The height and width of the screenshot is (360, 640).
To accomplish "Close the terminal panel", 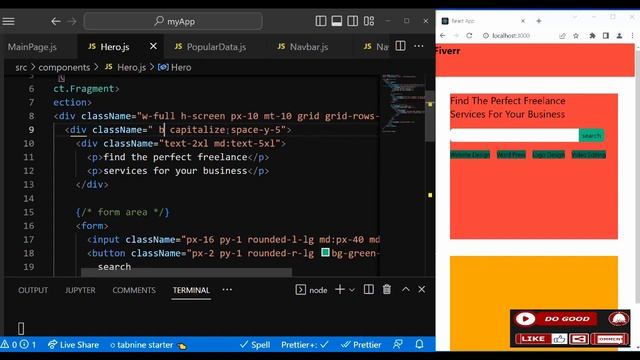I will (422, 289).
